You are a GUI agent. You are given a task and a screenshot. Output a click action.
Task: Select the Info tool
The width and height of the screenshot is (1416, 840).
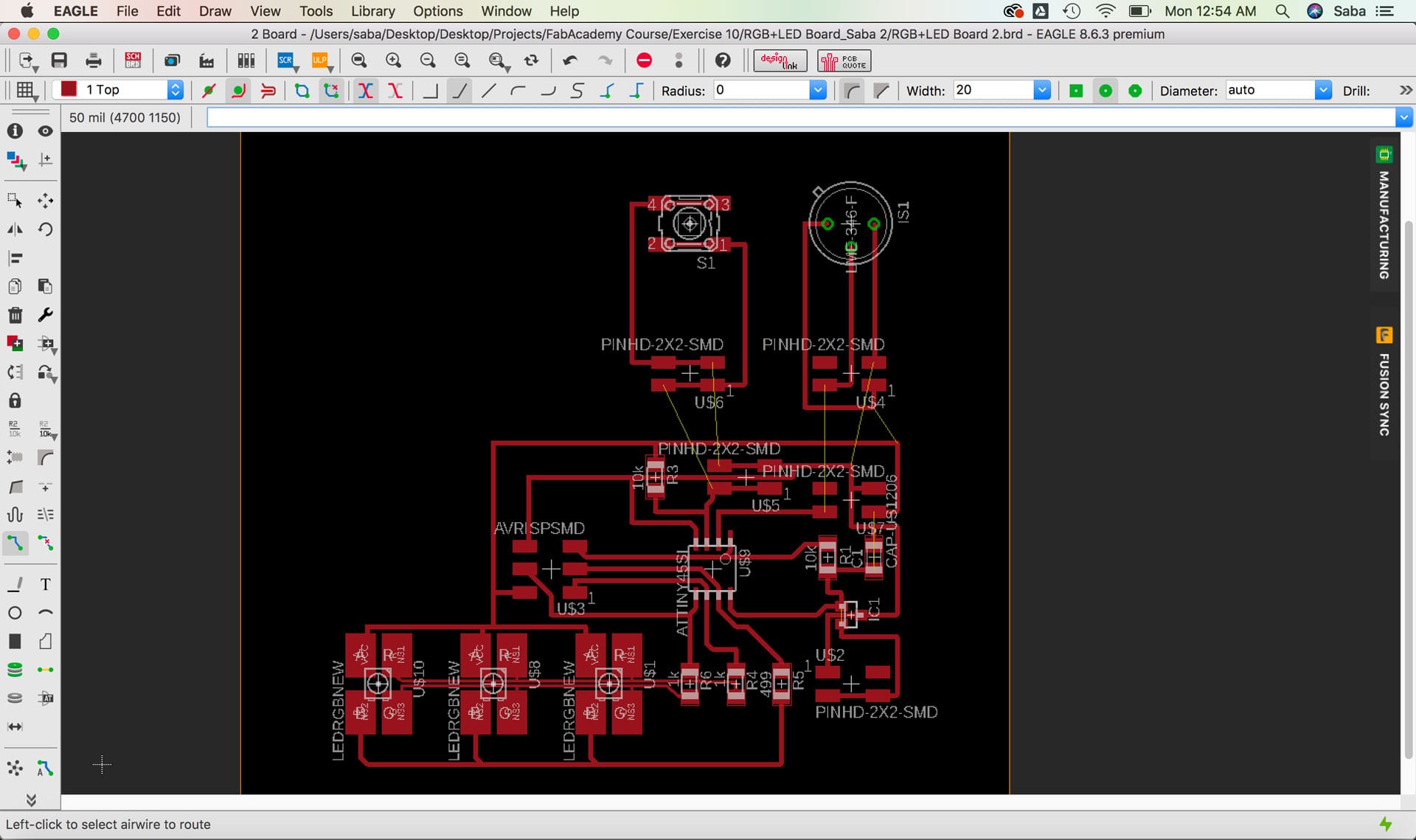click(15, 131)
